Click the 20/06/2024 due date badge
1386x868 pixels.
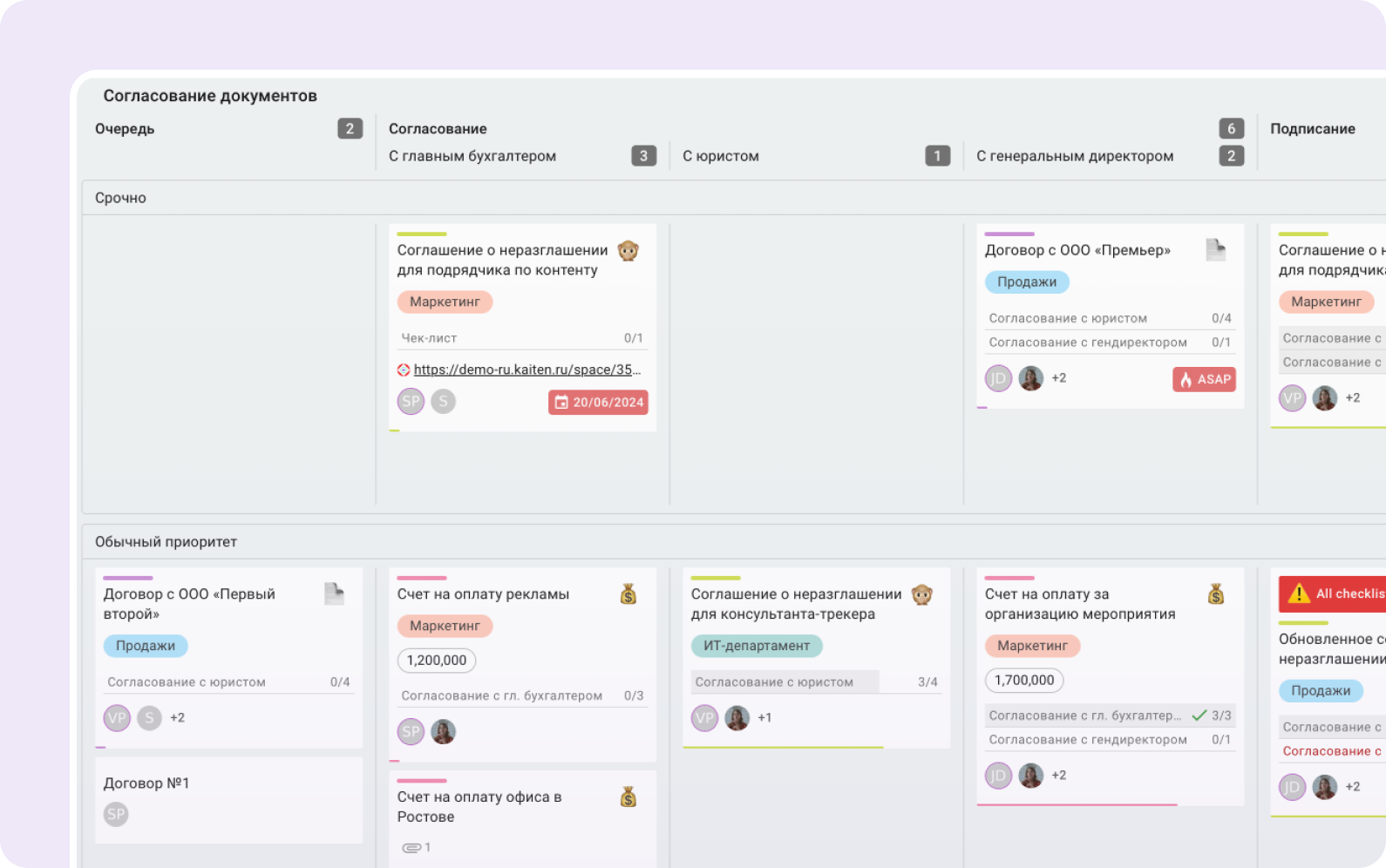coord(598,402)
